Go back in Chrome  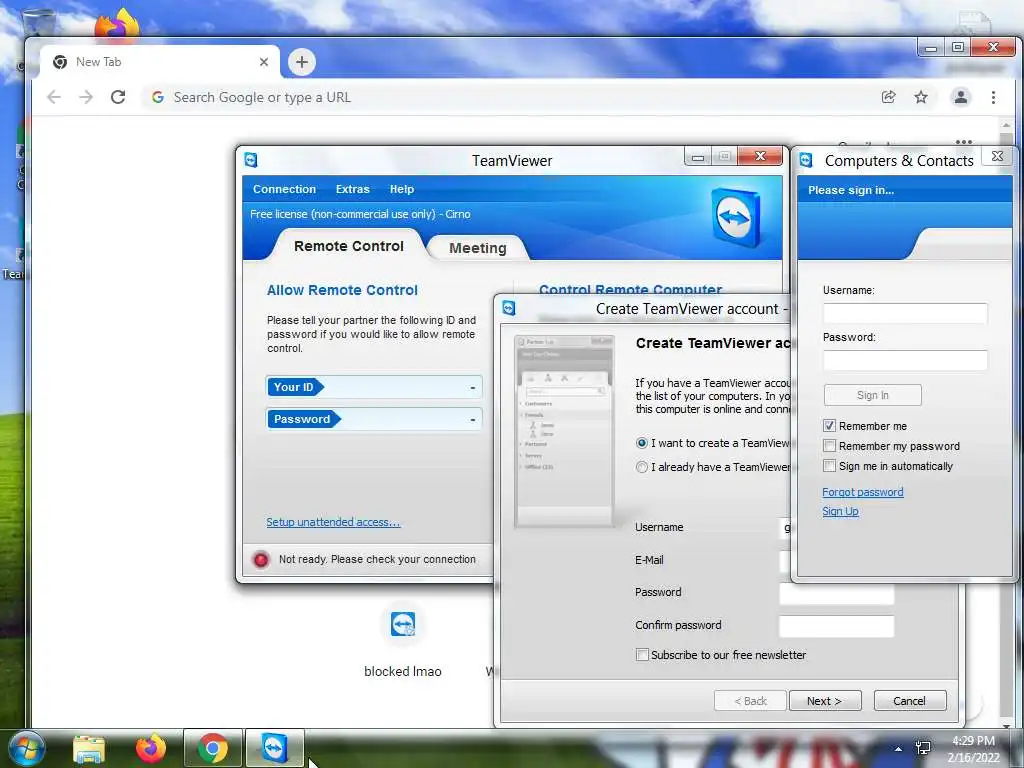coord(54,97)
